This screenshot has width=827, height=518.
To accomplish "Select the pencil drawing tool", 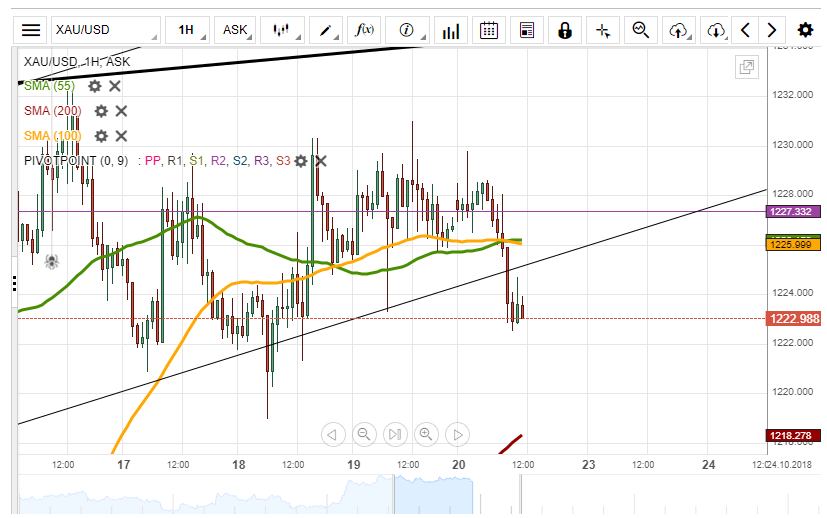I will 326,30.
